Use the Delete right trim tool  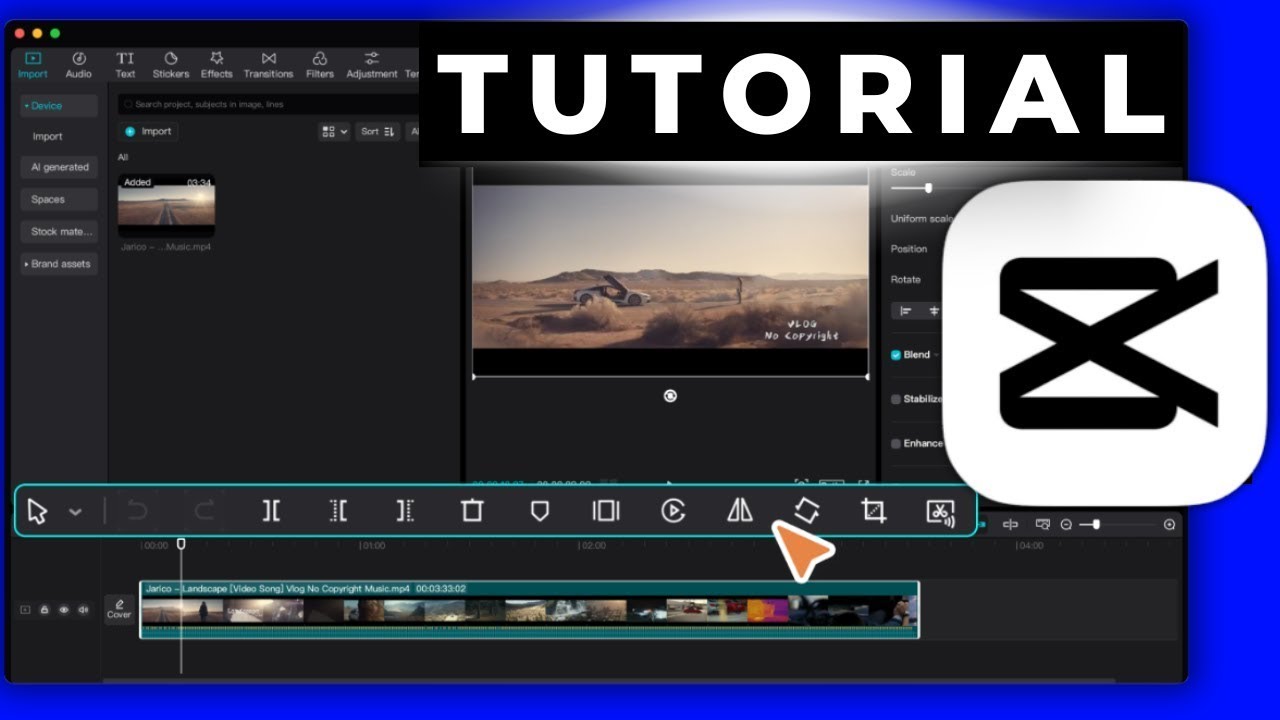coord(405,511)
